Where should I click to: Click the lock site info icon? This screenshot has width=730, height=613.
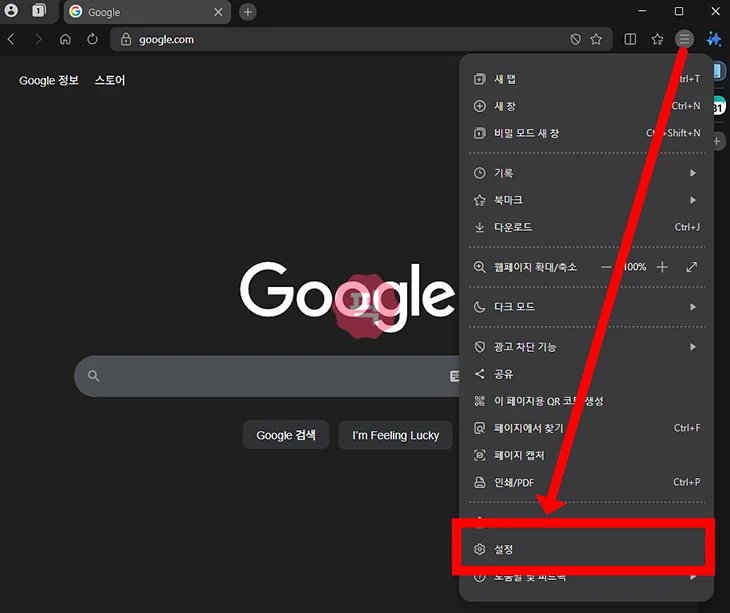point(126,39)
